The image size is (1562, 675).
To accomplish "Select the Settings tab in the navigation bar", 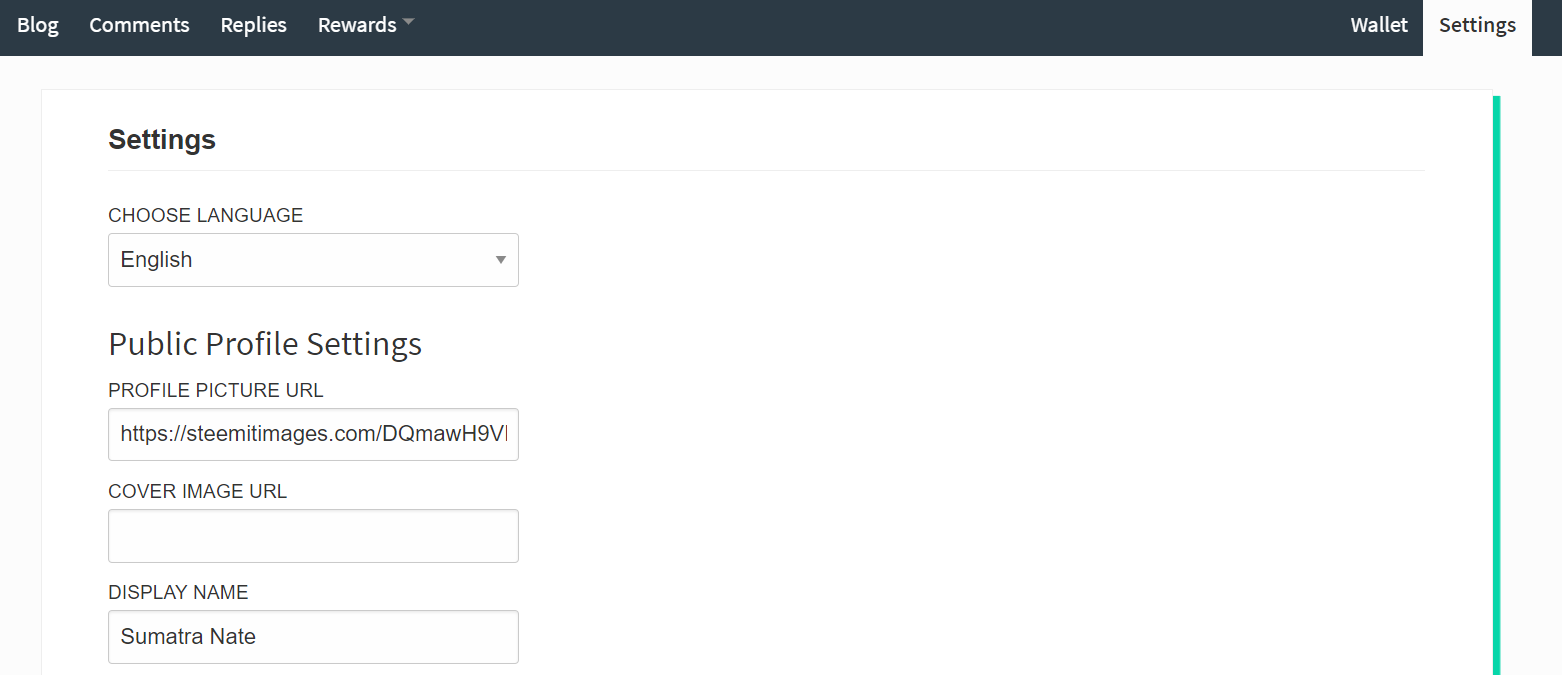I will tap(1477, 27).
